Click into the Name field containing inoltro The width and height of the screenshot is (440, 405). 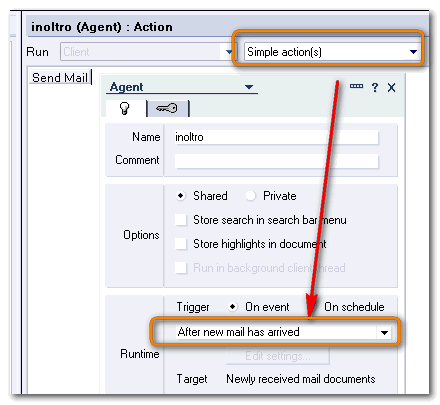pyautogui.click(x=277, y=137)
